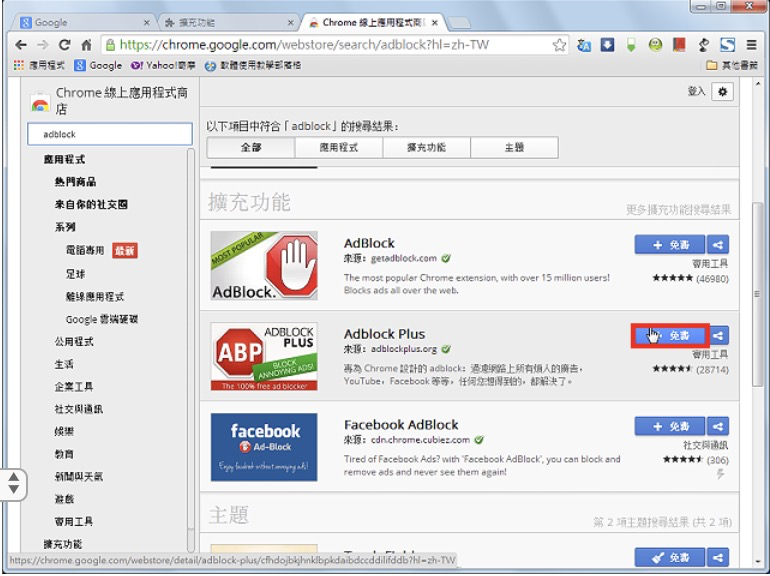Open the Facebook AdBlock title link

tap(401, 425)
